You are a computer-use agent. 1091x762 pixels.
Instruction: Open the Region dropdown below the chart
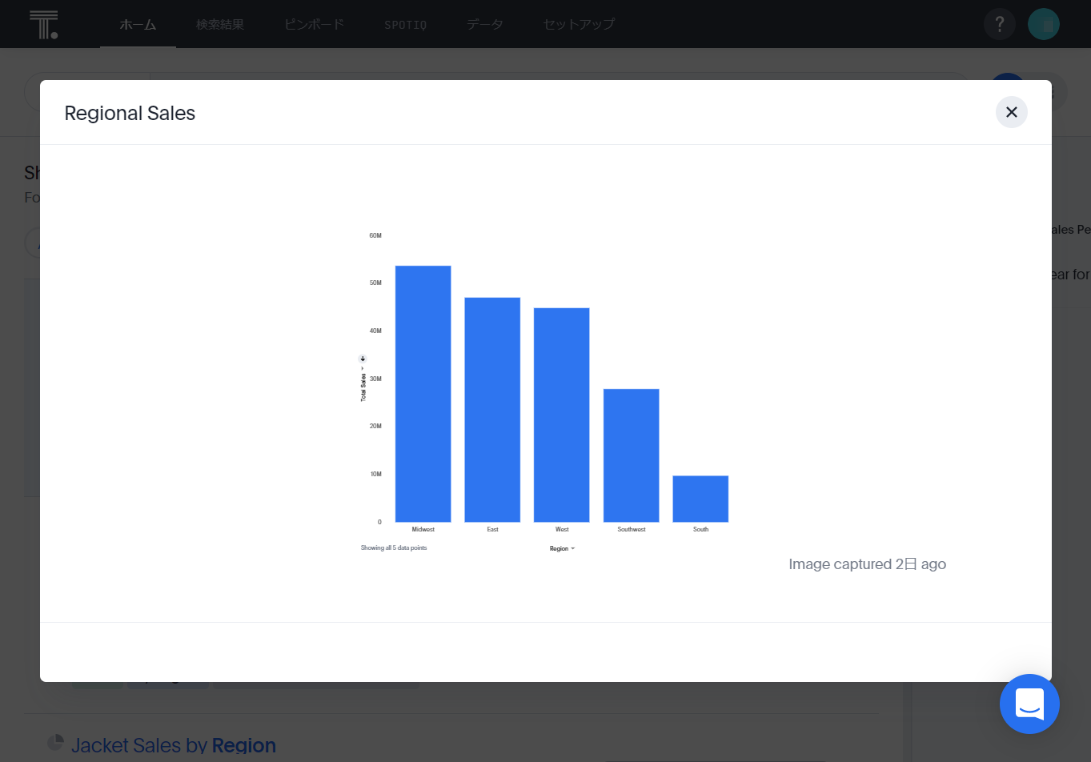(561, 547)
